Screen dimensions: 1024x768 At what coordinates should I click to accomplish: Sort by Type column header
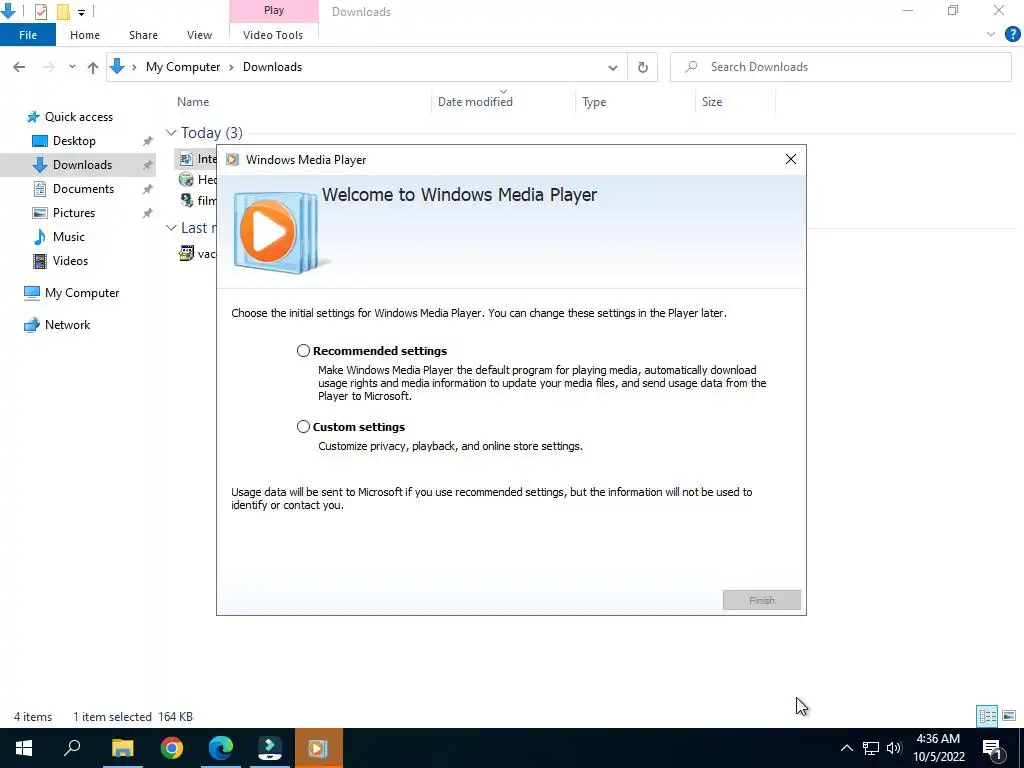(594, 102)
